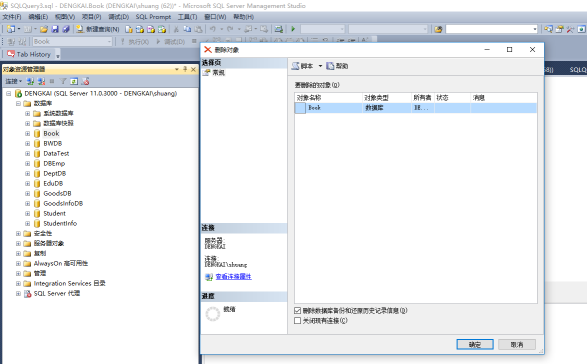587x364 pixels.
Task: Click the 消息 (Message) column header
Action: (504, 98)
